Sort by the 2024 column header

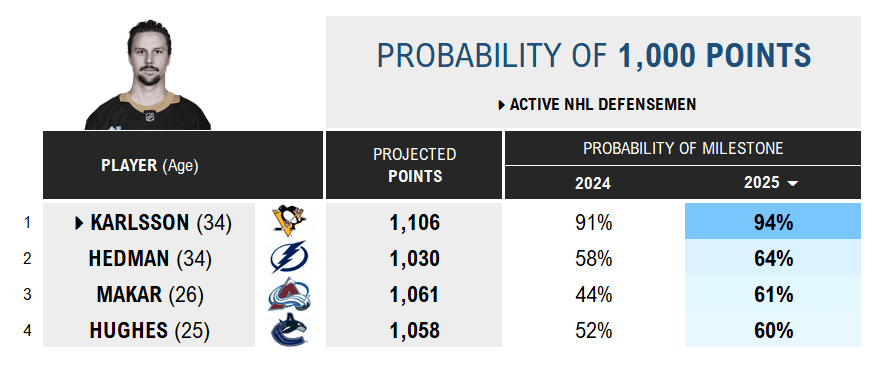coord(593,183)
